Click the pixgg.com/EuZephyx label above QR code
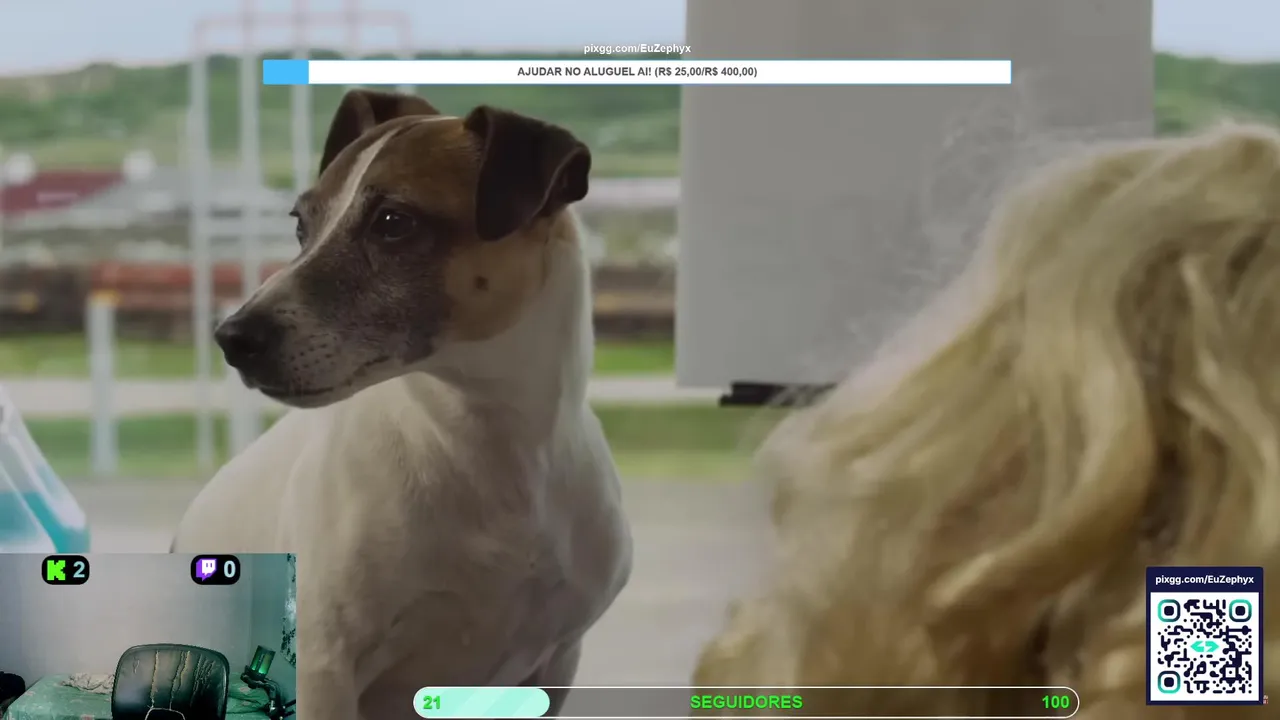This screenshot has height=720, width=1280. click(x=1204, y=579)
